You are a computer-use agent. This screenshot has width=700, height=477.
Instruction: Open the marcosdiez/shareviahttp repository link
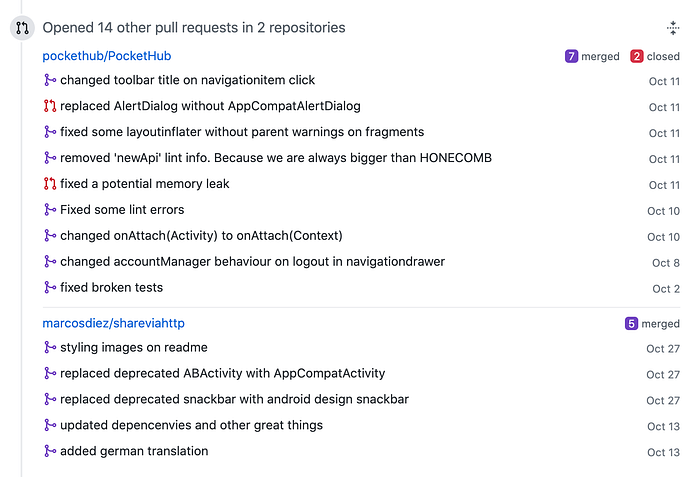coord(113,323)
